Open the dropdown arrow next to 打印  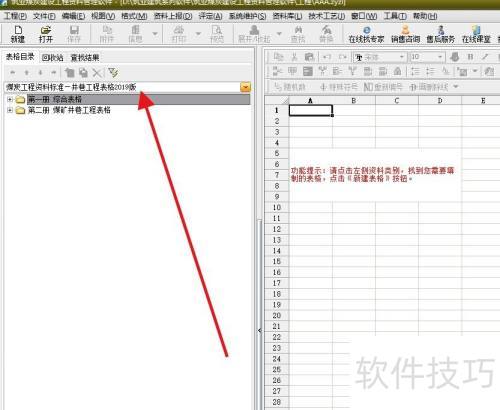(198, 34)
